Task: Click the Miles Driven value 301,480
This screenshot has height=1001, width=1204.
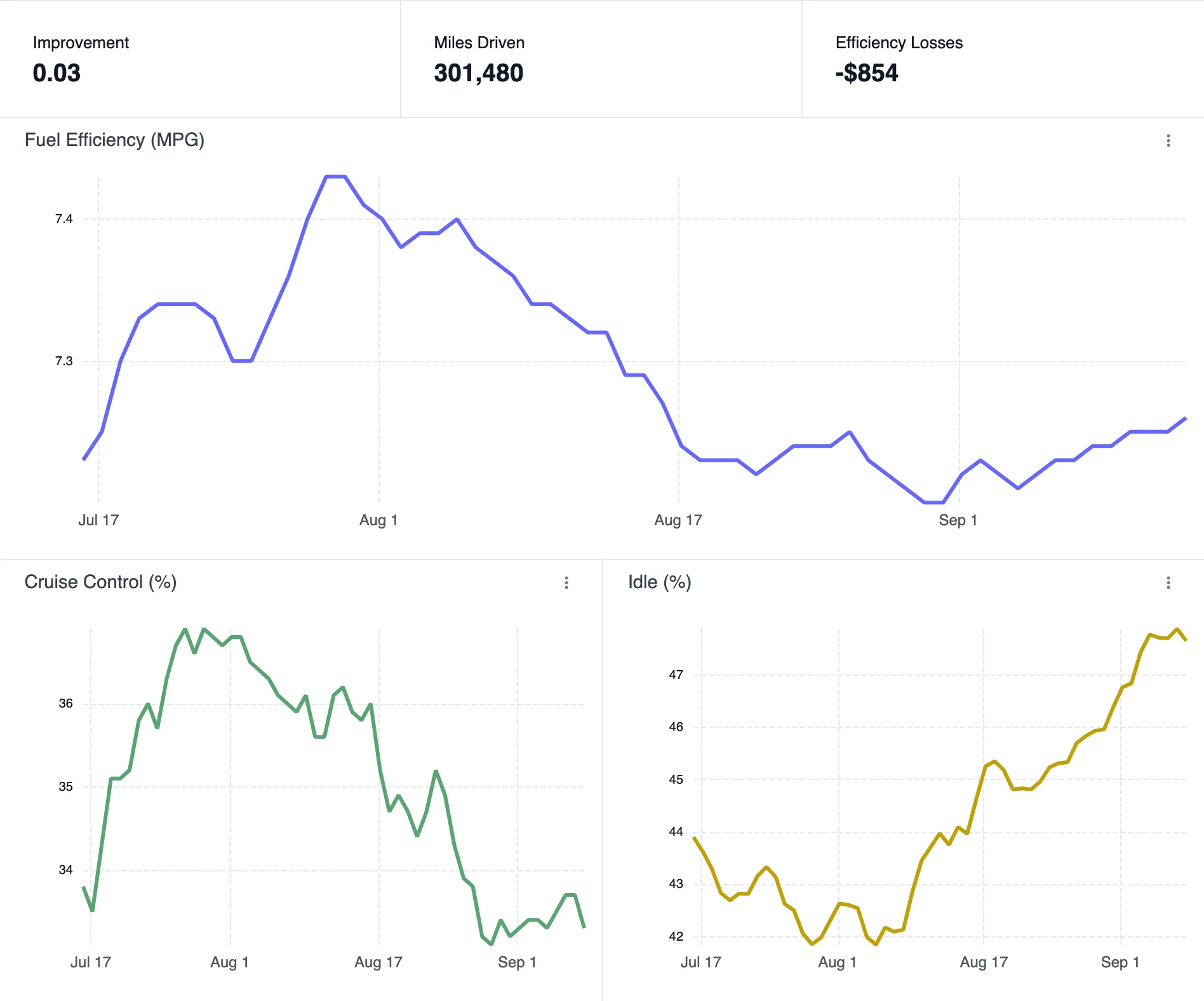Action: [478, 73]
